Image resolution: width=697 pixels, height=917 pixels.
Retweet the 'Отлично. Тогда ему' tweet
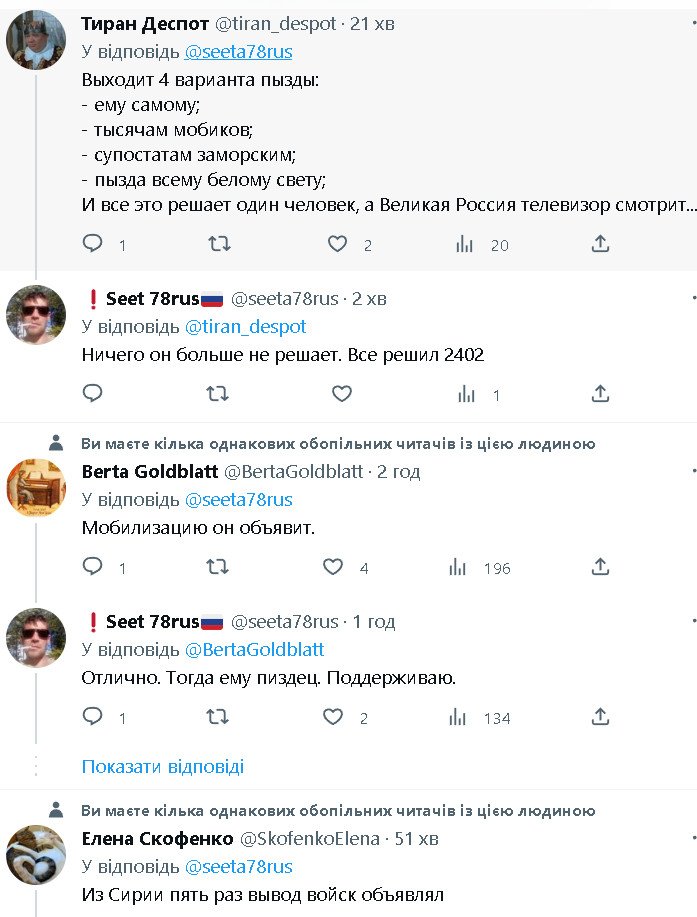[218, 717]
